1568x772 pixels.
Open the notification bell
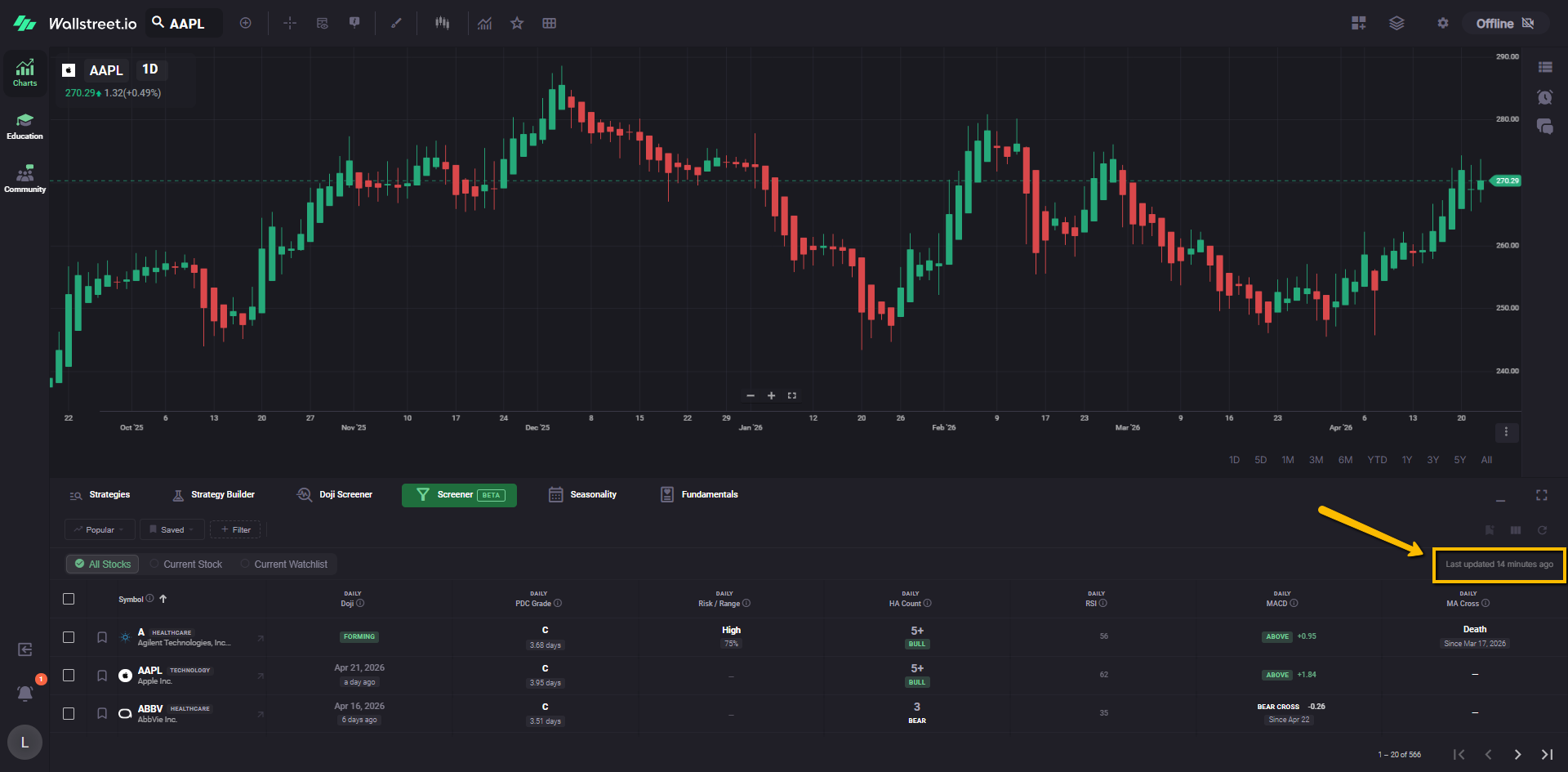coord(25,694)
